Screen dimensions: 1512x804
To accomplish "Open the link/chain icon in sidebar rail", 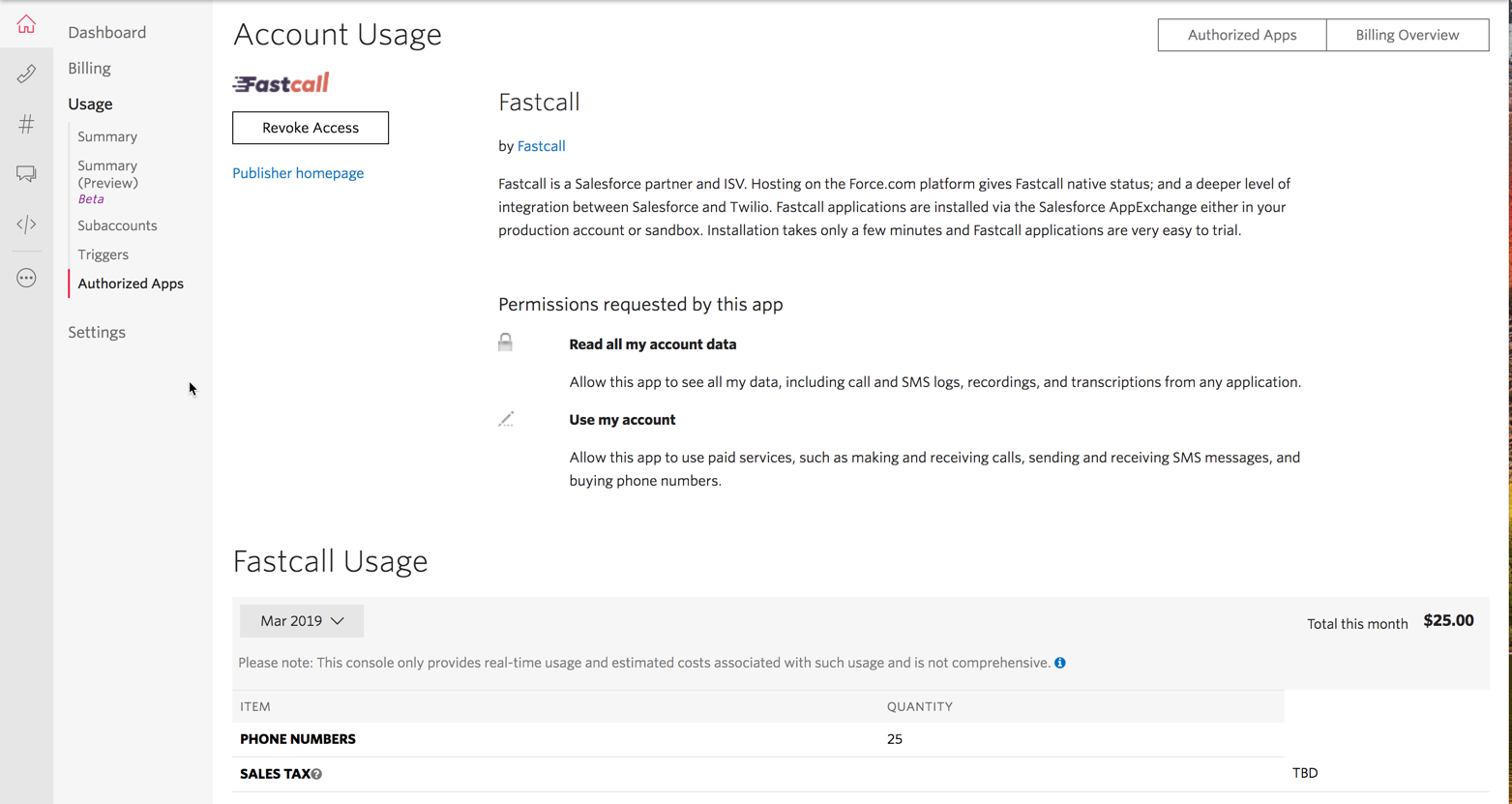I will pyautogui.click(x=26, y=74).
